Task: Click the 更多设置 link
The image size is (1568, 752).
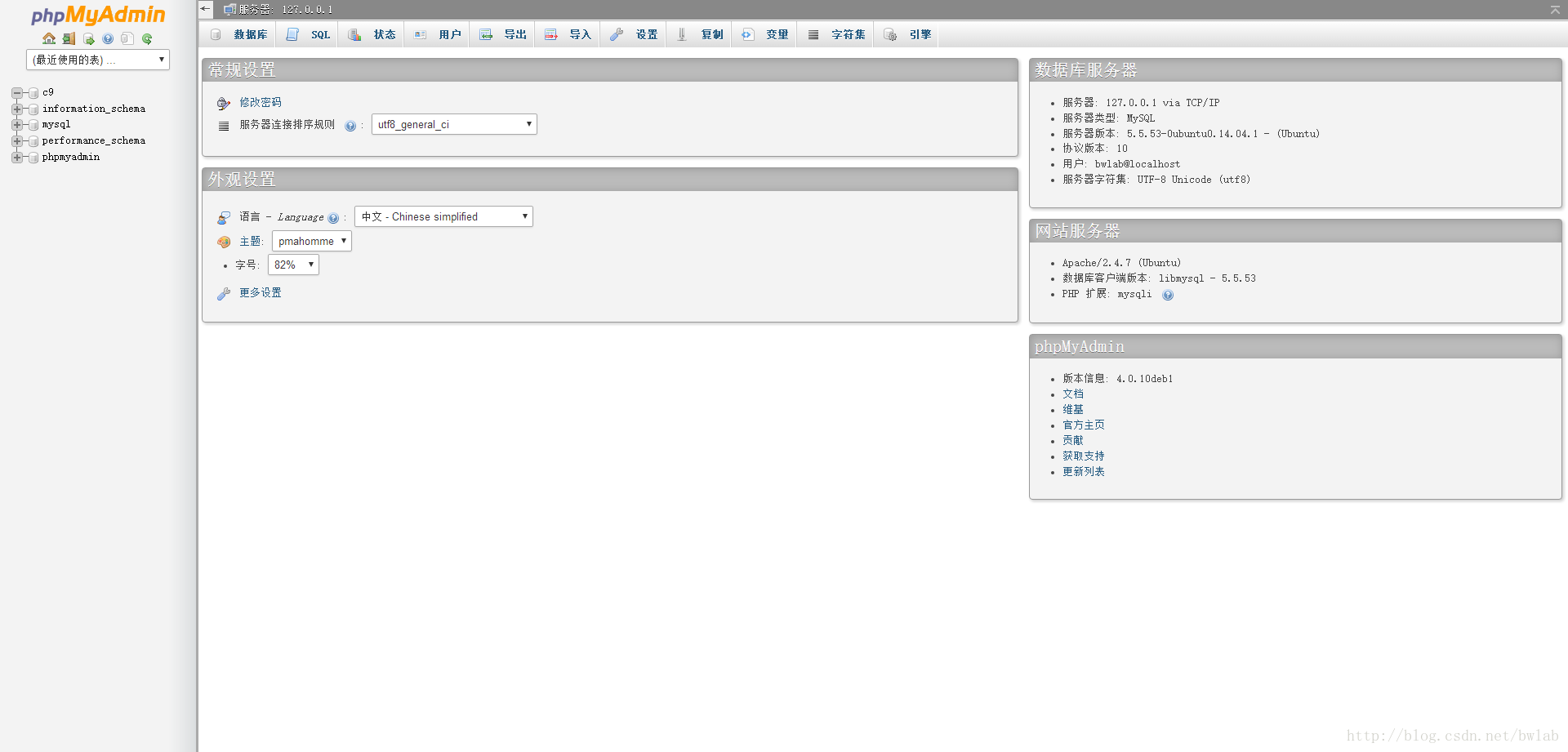Action: coord(261,292)
